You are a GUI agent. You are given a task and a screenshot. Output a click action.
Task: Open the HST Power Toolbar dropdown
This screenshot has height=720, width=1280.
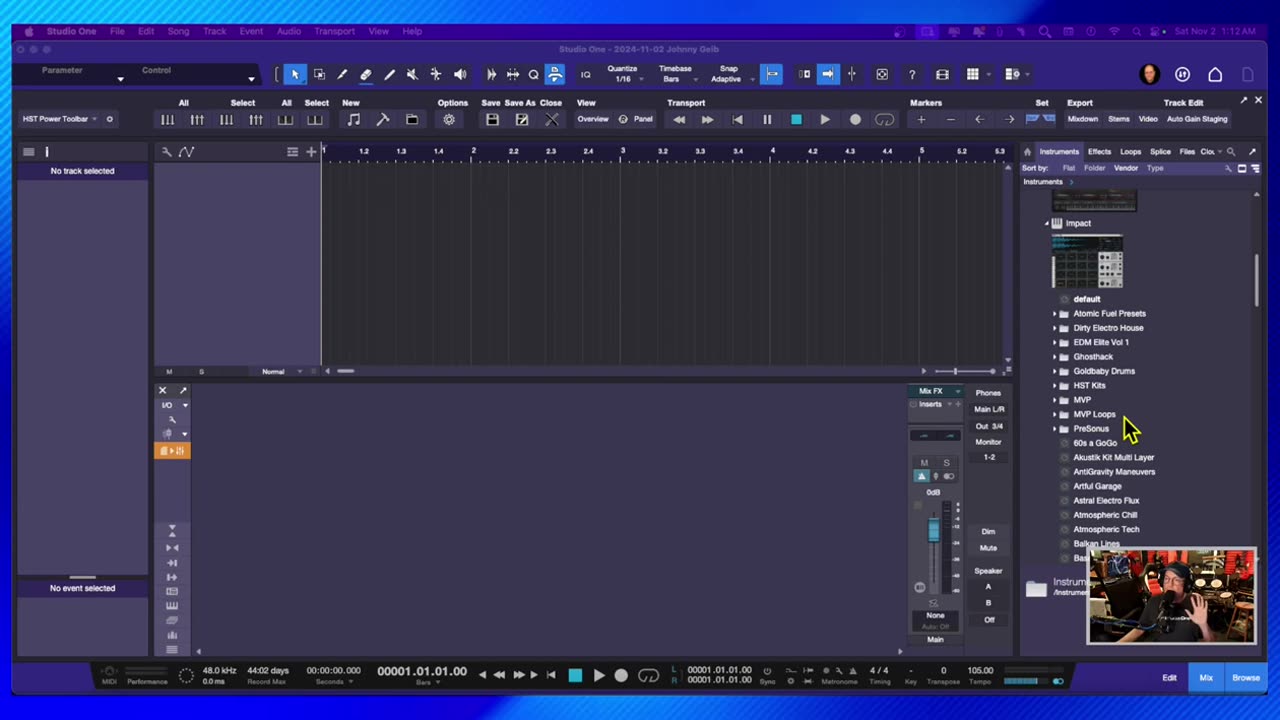[60, 119]
